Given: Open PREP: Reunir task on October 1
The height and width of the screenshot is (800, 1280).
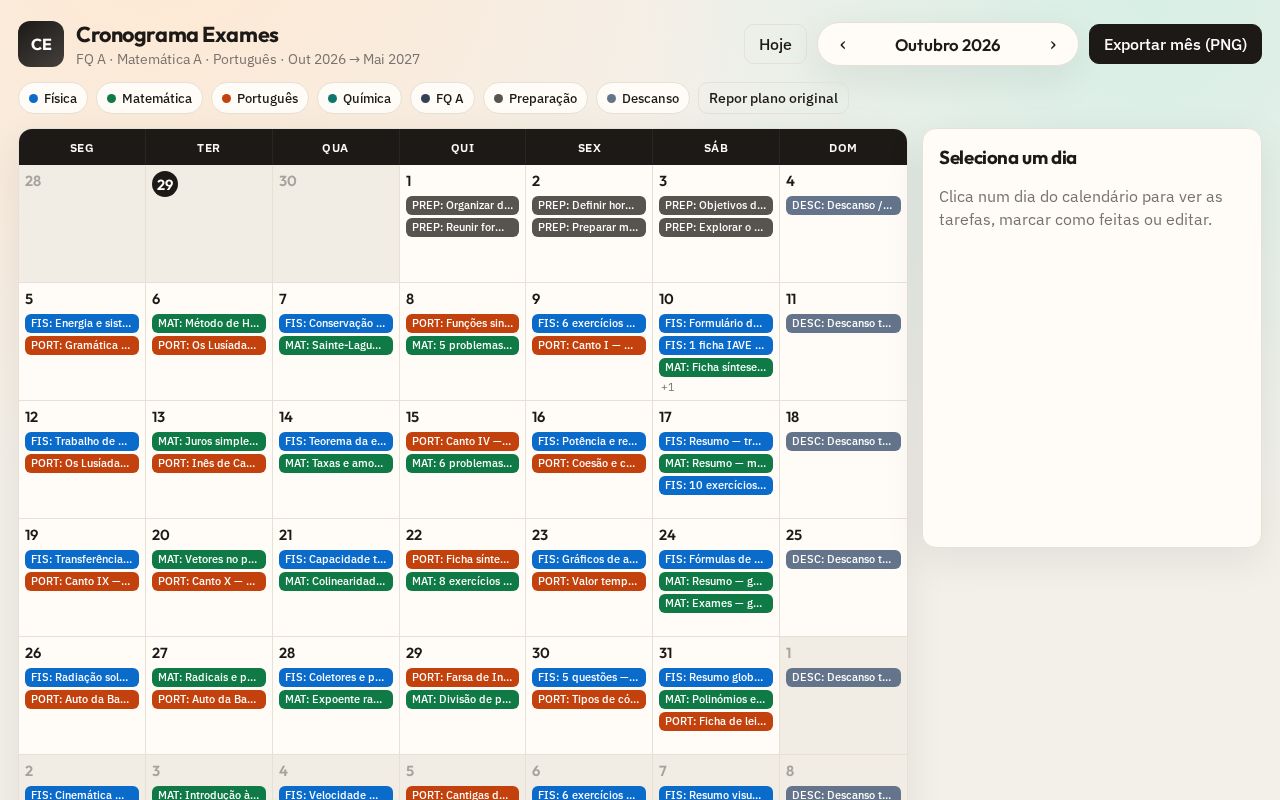Looking at the screenshot, I should coord(462,227).
